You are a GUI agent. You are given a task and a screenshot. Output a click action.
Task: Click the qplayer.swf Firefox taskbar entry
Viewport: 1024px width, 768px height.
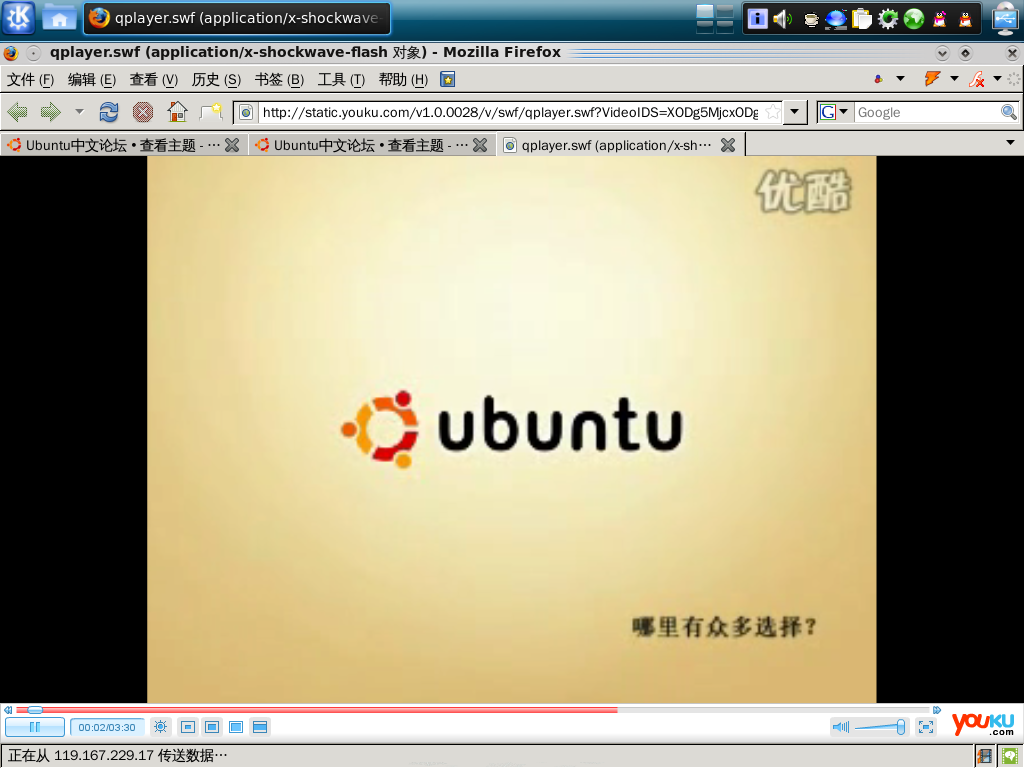[237, 18]
